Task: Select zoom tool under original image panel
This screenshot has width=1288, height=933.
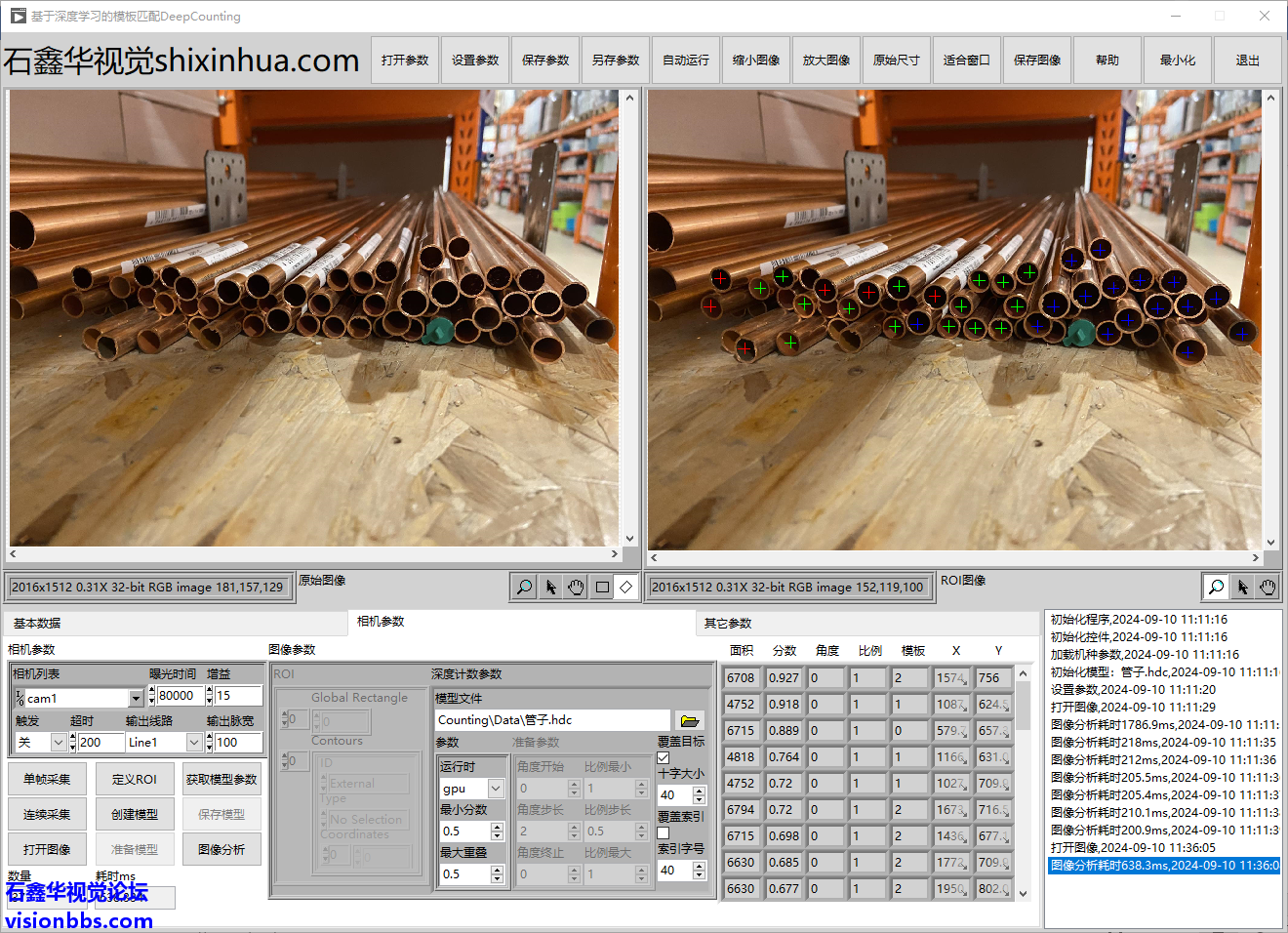Action: (x=524, y=587)
